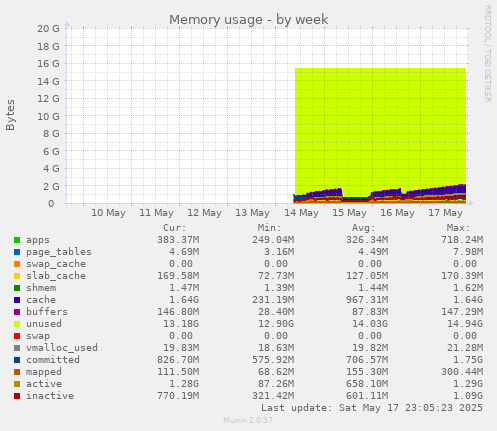Click the 'unused' legend label
The image size is (497, 431).
(x=44, y=324)
